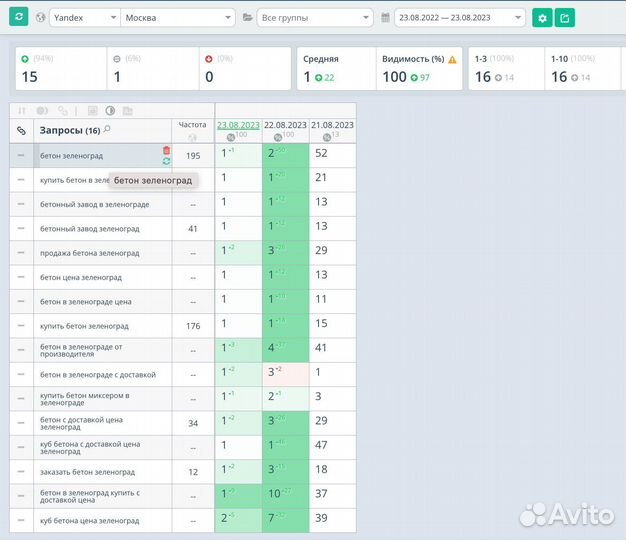Click the green refresh icon on бетон зеленоград

[166, 161]
